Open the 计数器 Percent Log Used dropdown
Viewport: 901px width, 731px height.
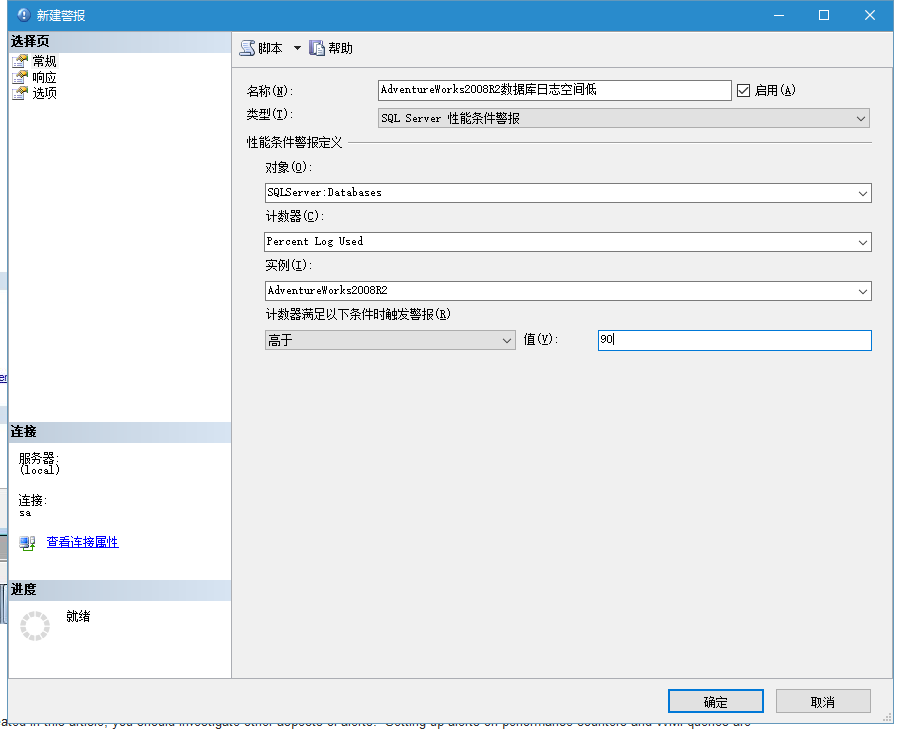click(567, 242)
